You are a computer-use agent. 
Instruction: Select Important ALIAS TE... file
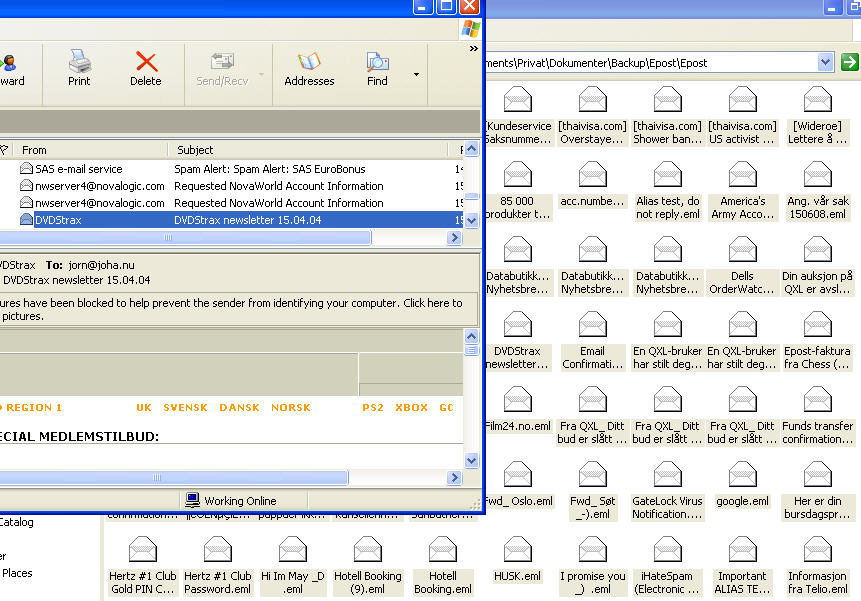(742, 566)
